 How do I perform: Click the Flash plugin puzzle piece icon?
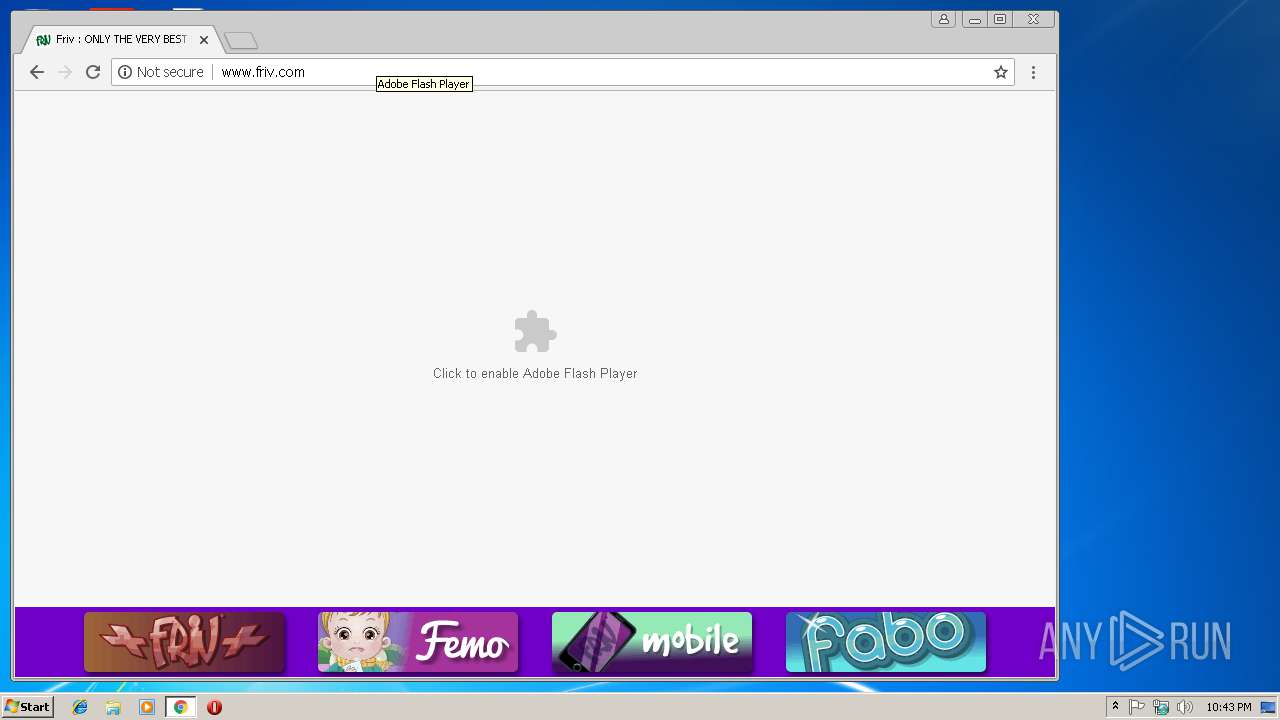[535, 332]
